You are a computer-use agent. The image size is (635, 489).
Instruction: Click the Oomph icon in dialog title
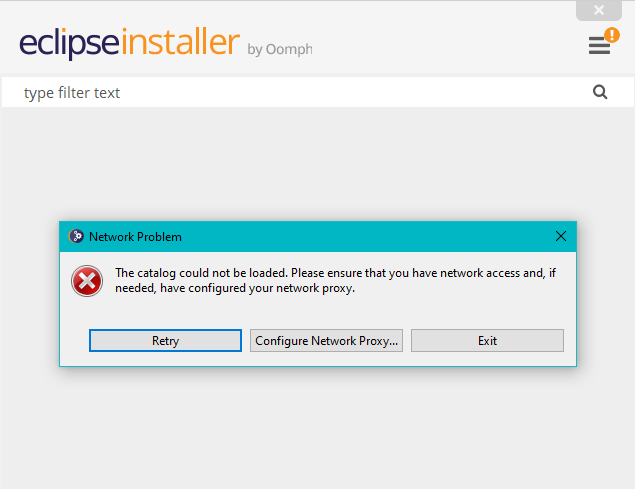[x=76, y=236]
